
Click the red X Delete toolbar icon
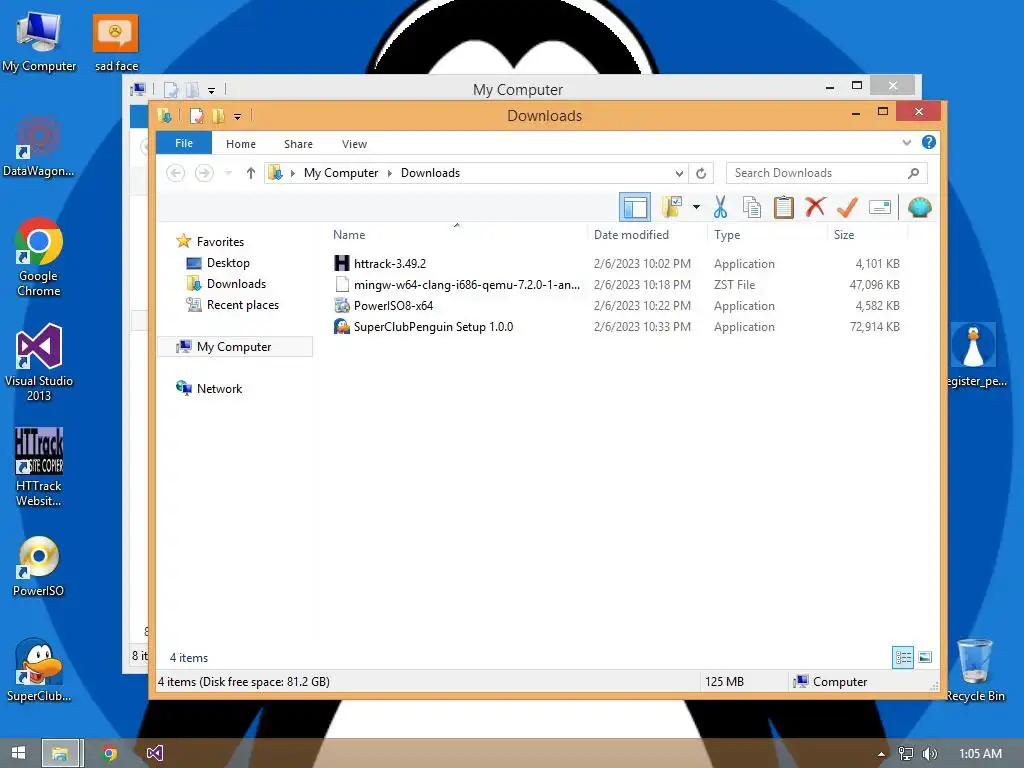[x=815, y=207]
